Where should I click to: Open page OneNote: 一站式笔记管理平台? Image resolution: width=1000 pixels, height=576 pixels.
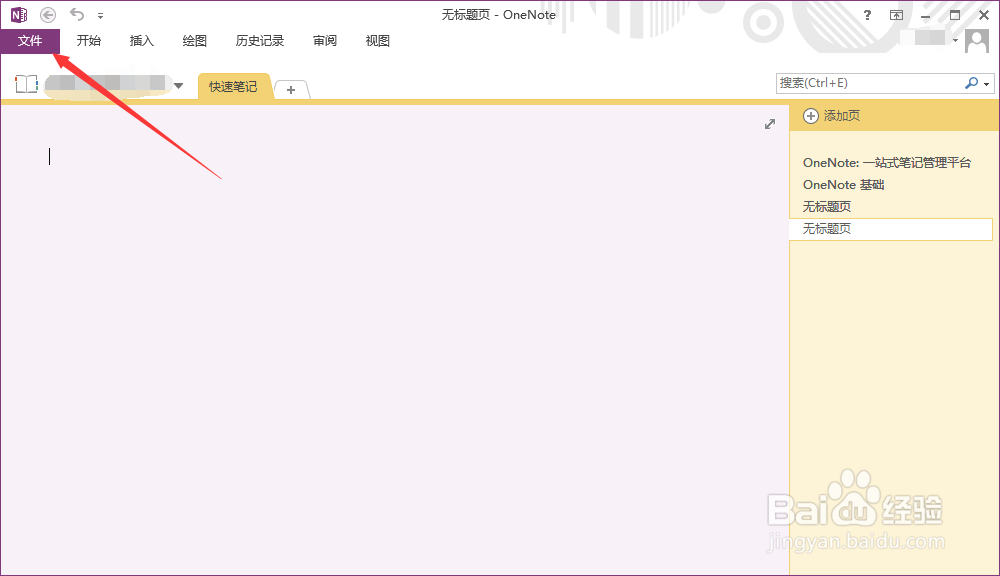tap(886, 163)
